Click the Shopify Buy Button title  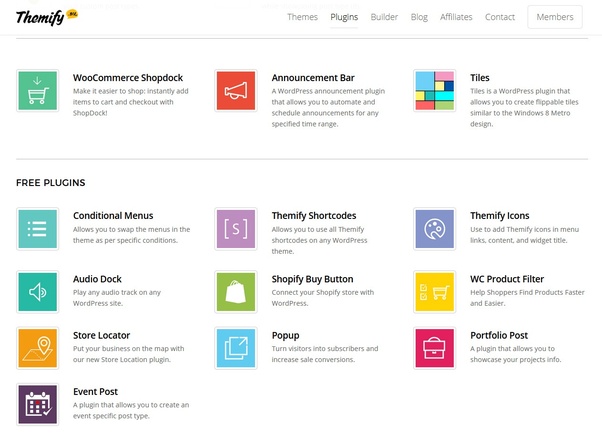pos(313,279)
